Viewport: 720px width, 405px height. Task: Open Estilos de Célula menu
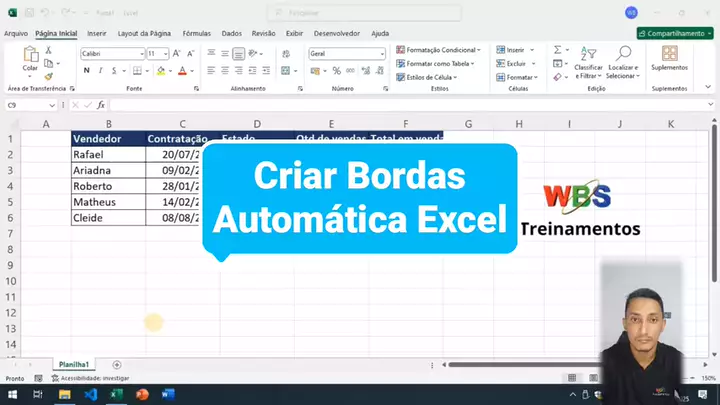[427, 77]
